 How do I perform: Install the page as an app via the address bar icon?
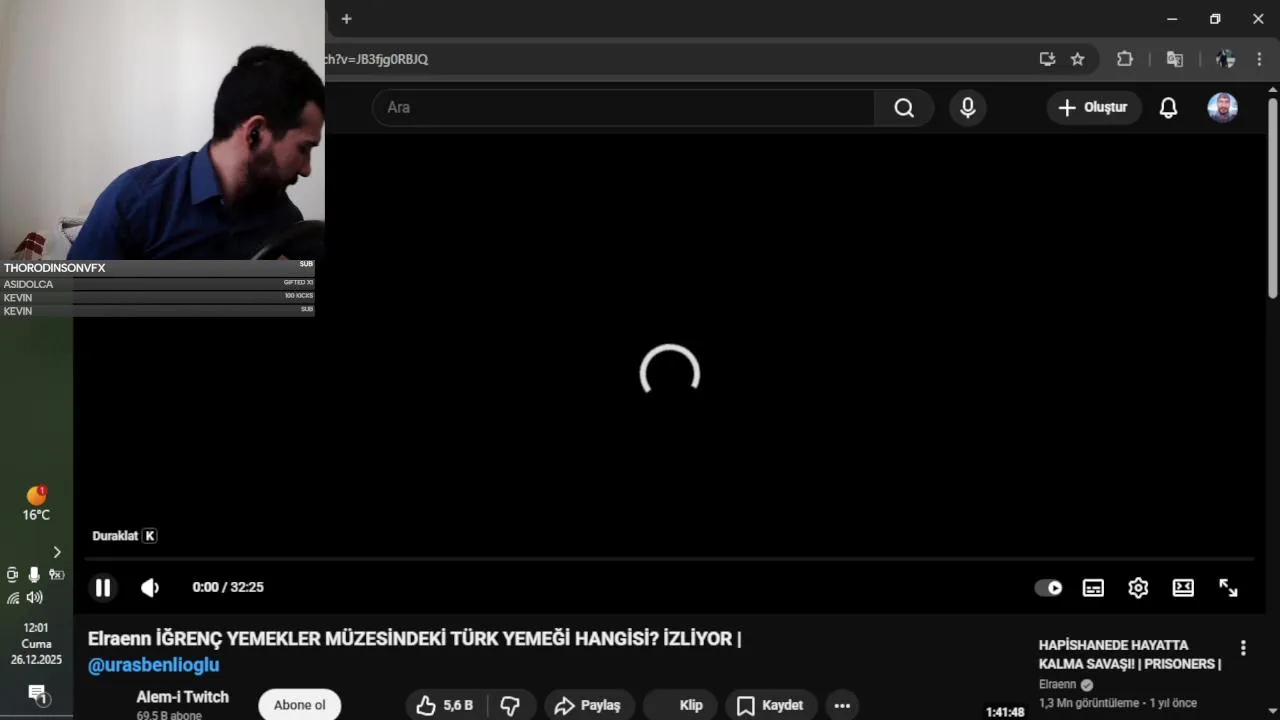(x=1047, y=59)
